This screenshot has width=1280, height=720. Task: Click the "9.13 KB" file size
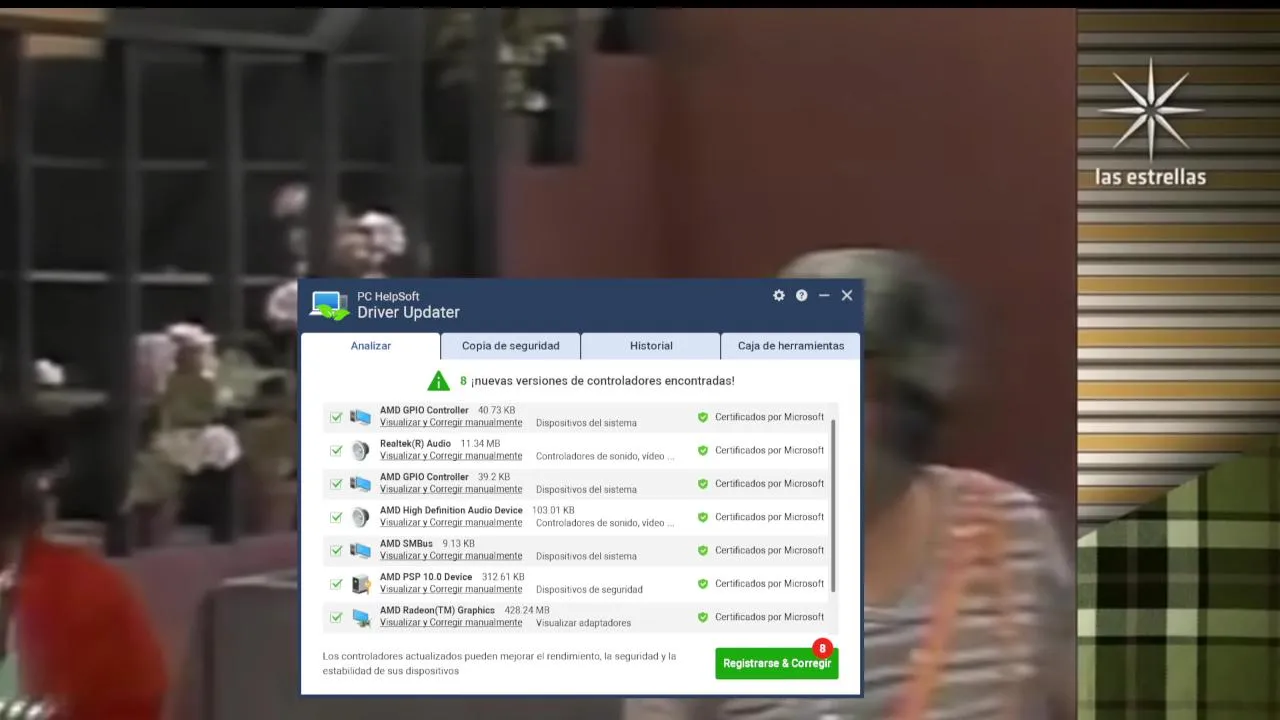click(x=459, y=544)
